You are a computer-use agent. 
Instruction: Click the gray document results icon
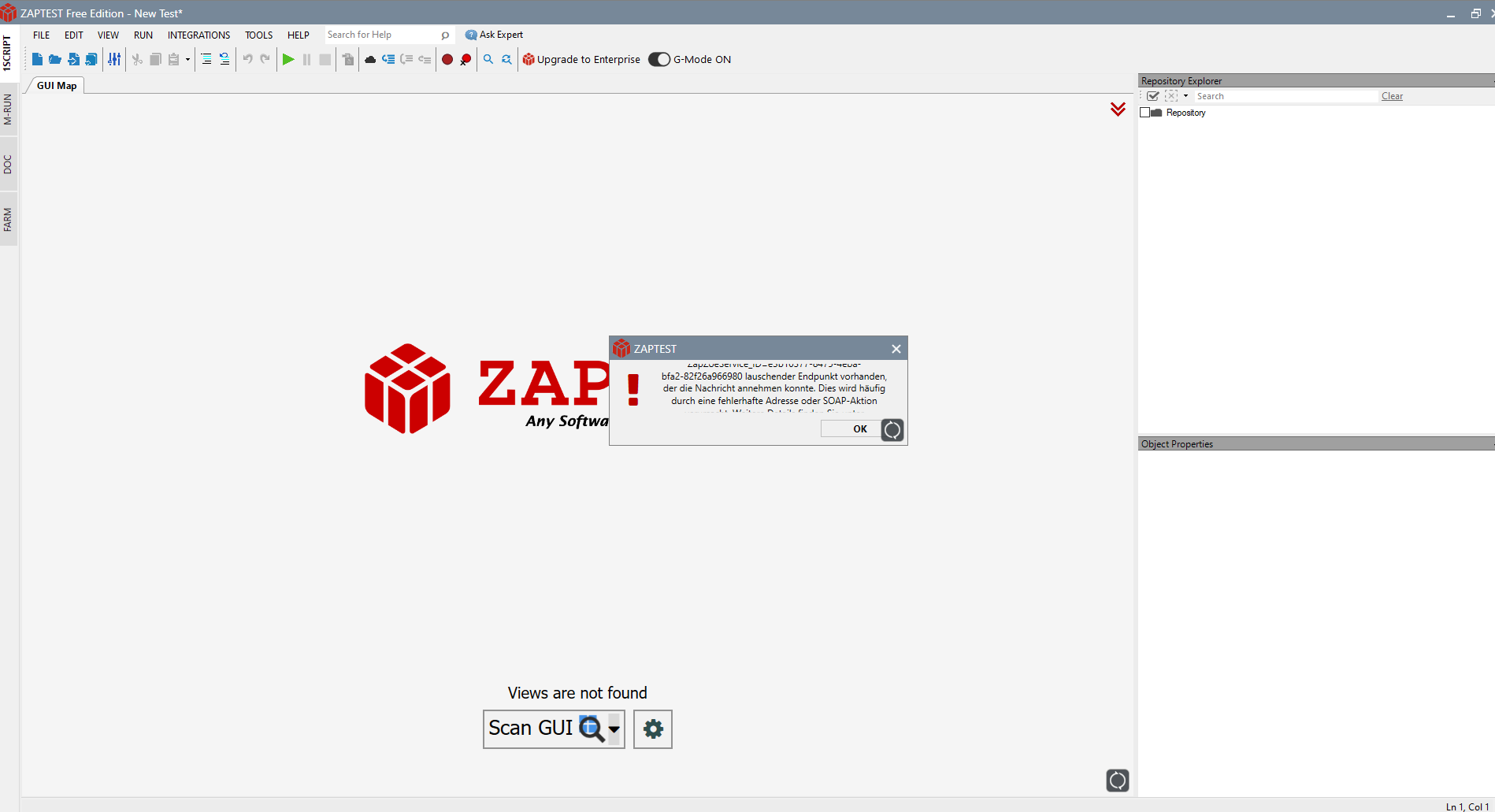coord(348,60)
